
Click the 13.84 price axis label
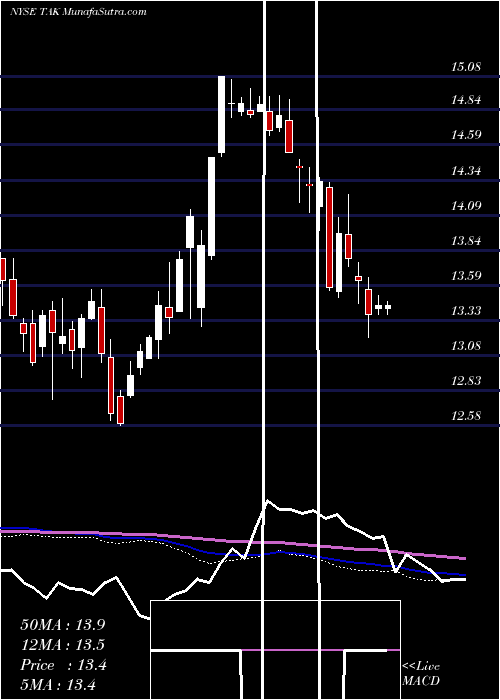[466, 241]
